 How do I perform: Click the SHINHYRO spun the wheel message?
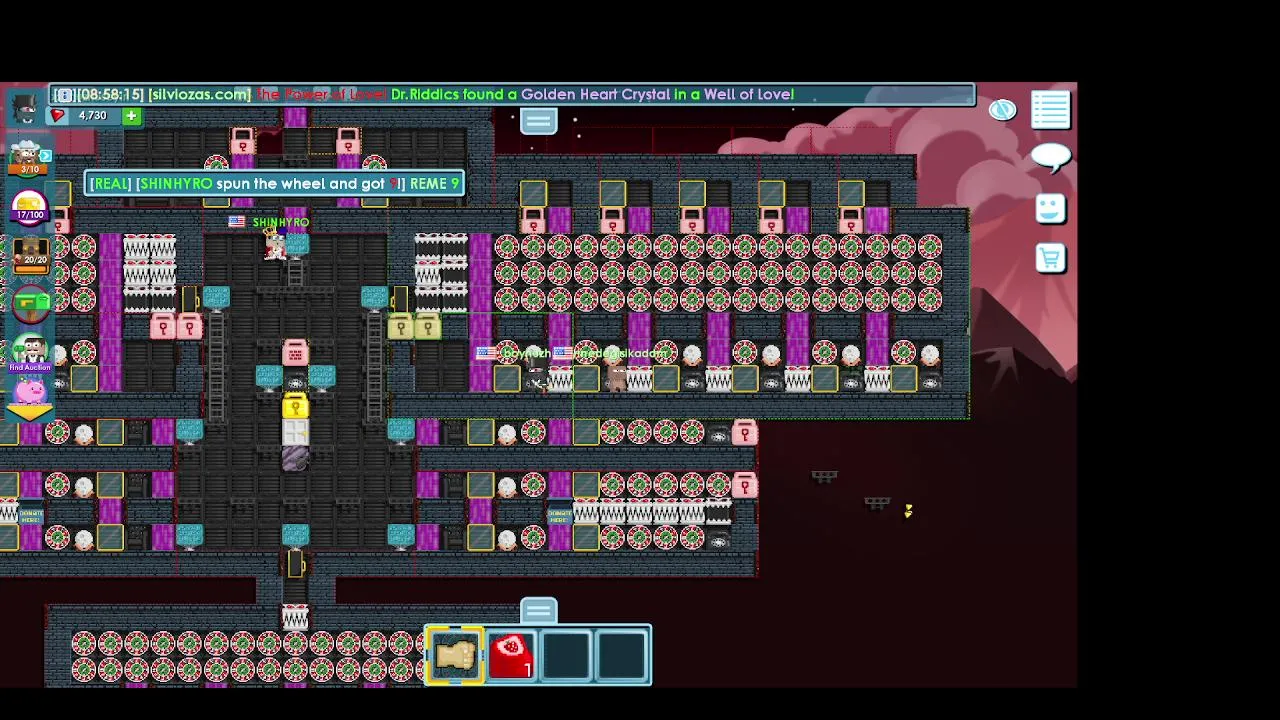(275, 184)
